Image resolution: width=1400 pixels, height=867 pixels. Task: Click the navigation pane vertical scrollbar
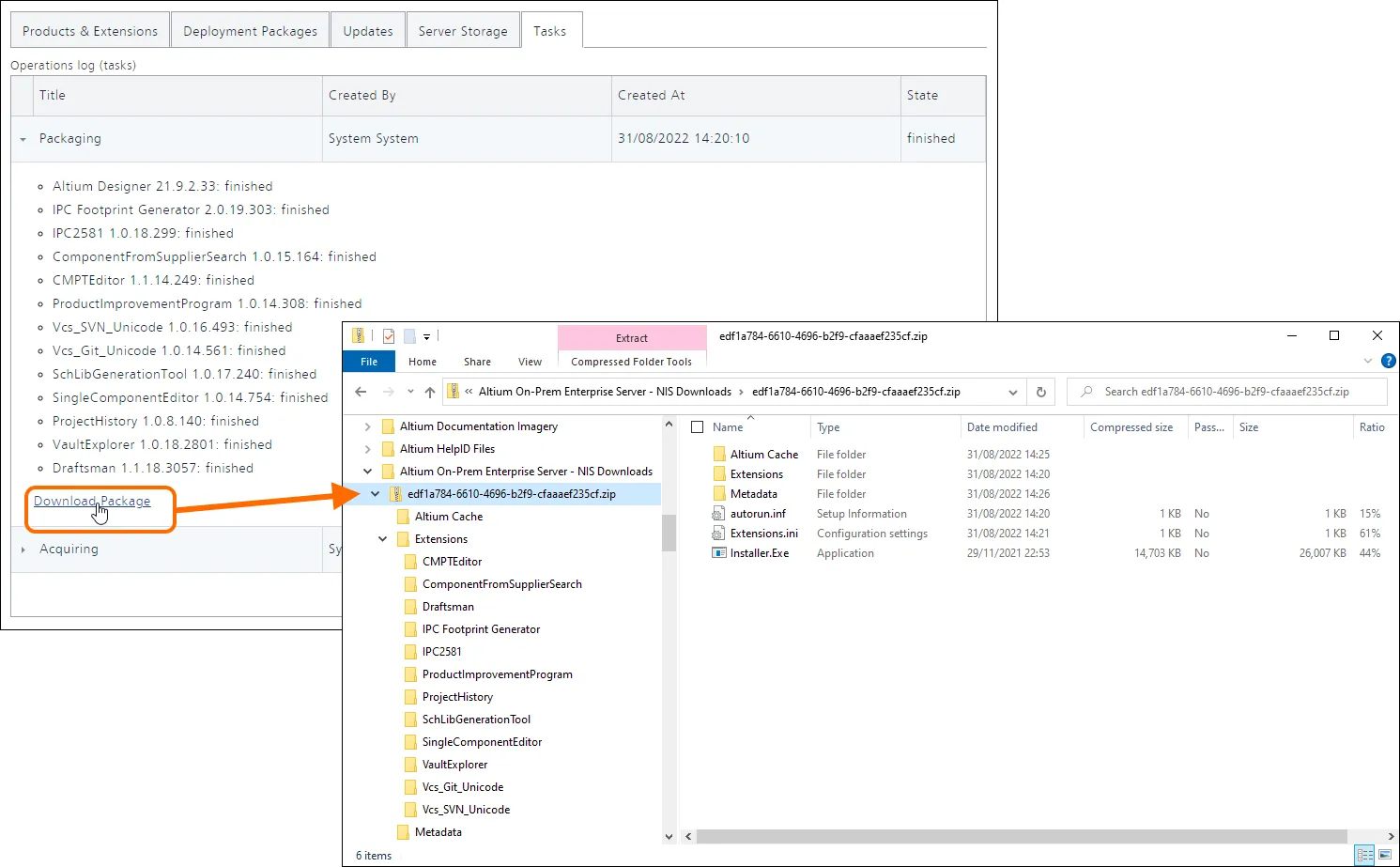669,533
